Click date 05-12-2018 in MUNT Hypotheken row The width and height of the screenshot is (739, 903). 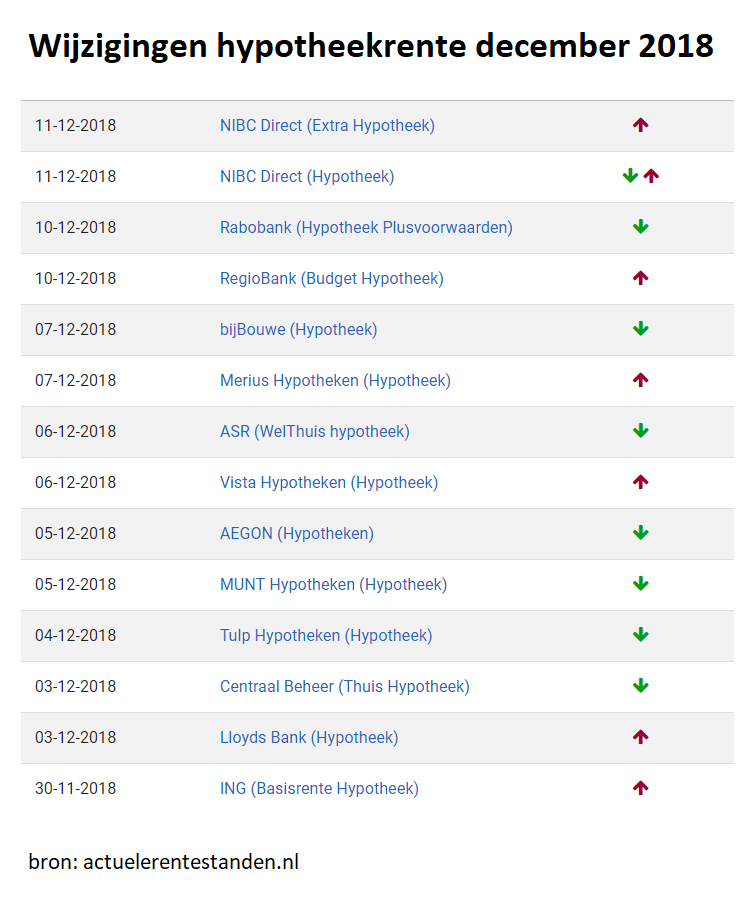point(75,585)
